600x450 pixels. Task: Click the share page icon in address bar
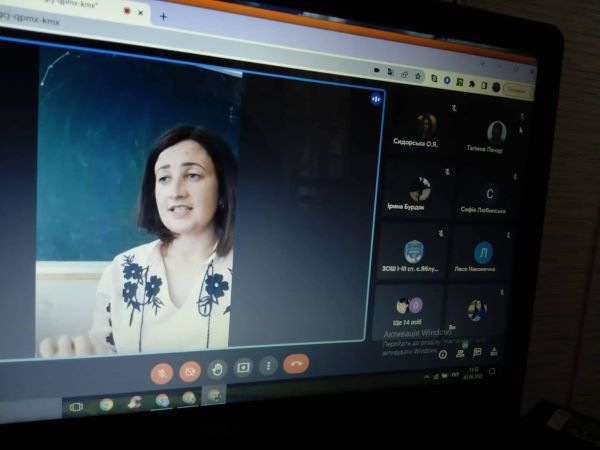tap(404, 75)
